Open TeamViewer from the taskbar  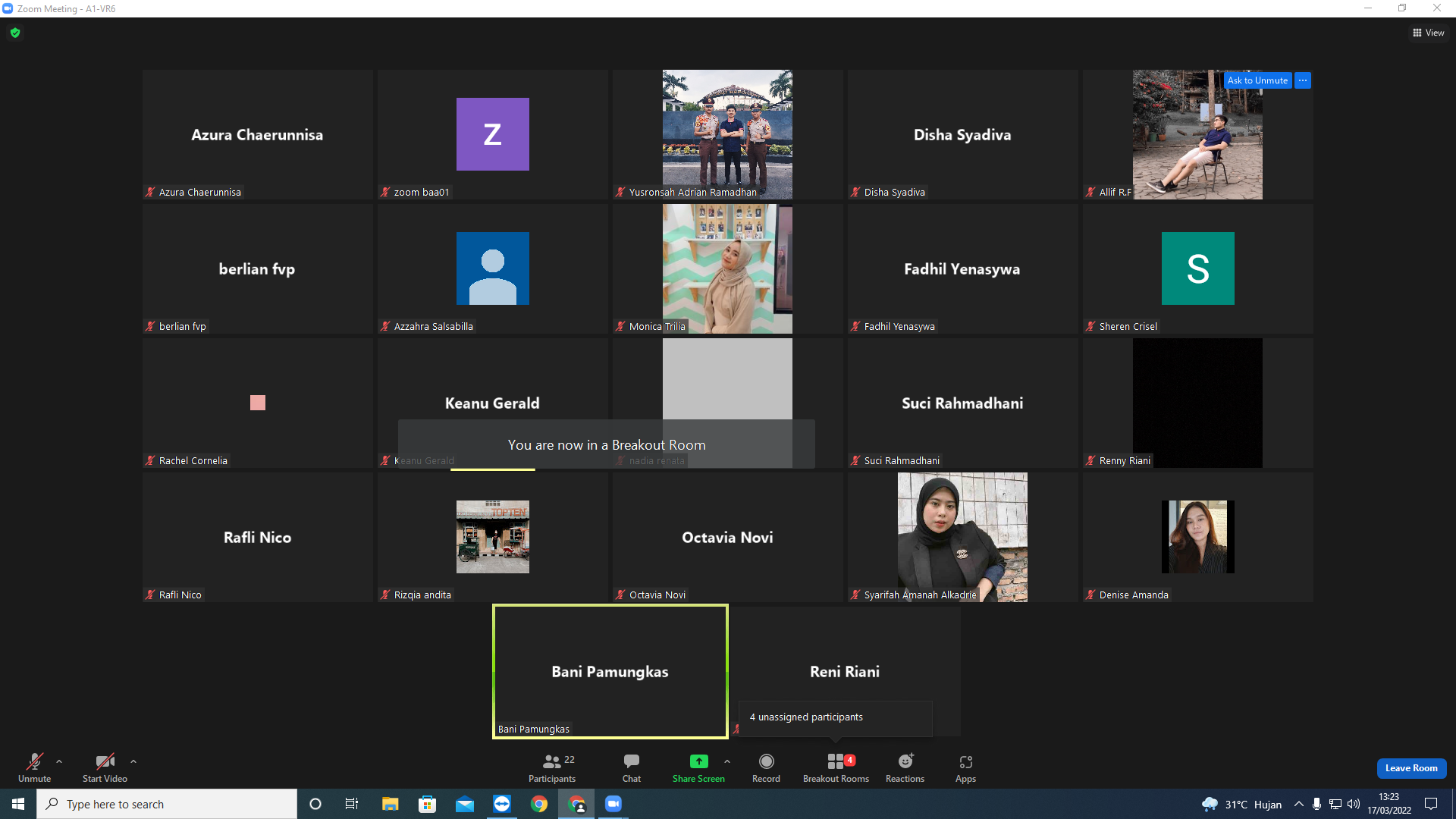point(502,804)
